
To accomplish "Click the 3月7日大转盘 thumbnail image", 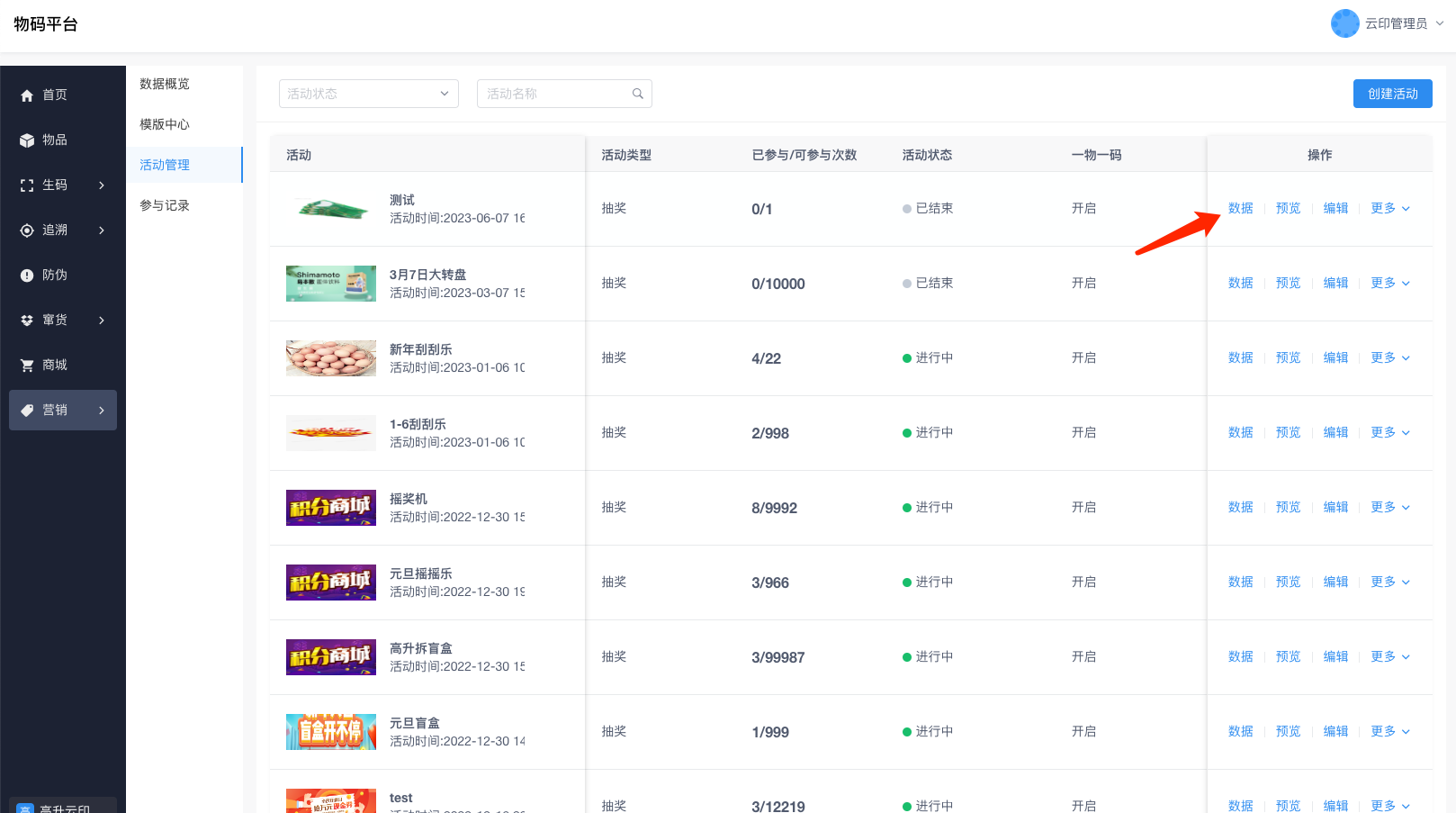I will pos(331,284).
